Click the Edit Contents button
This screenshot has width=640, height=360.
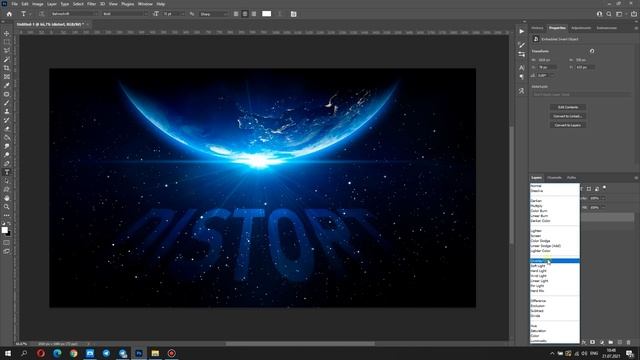(x=568, y=107)
